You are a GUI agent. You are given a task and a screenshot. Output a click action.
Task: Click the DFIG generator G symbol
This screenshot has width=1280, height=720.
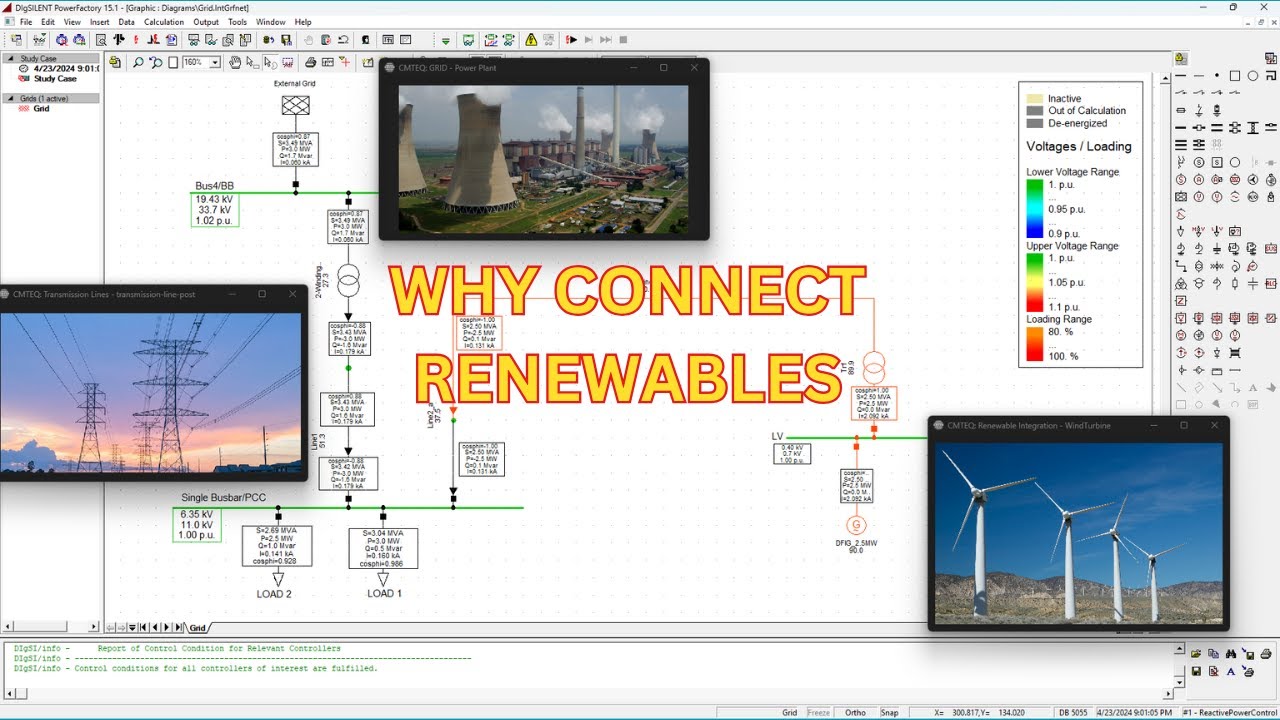(x=856, y=526)
